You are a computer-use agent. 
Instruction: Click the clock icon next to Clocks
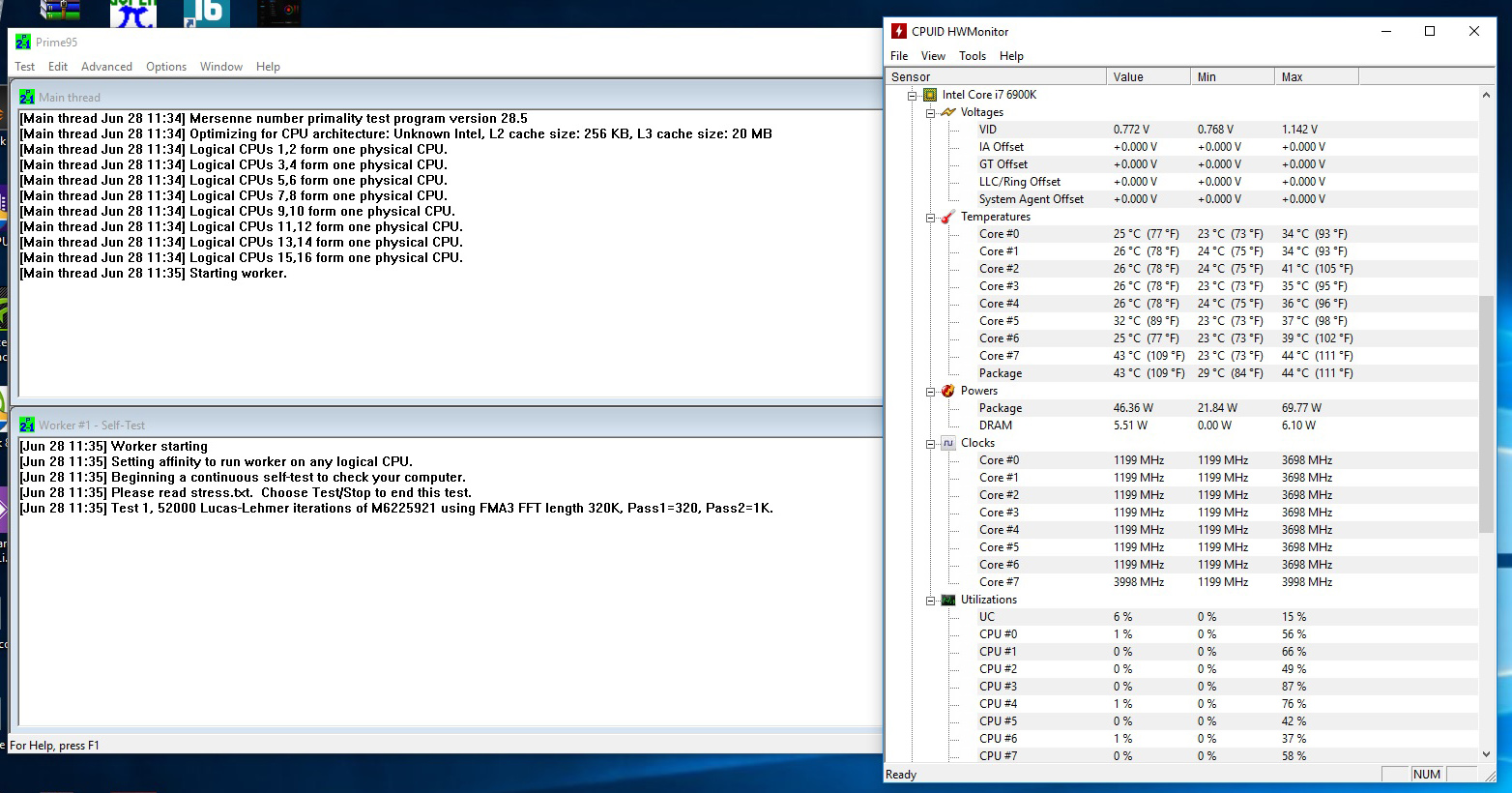click(947, 443)
